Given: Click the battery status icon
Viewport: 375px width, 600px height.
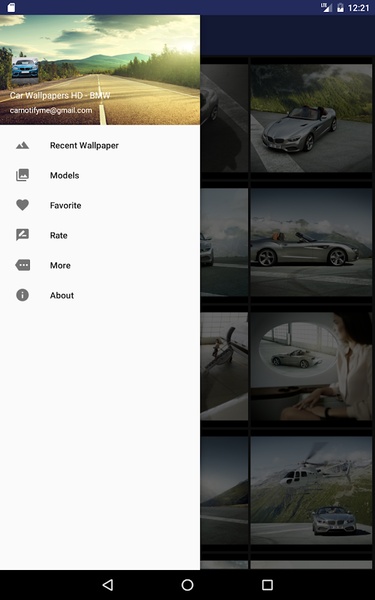Looking at the screenshot, I should [340, 8].
